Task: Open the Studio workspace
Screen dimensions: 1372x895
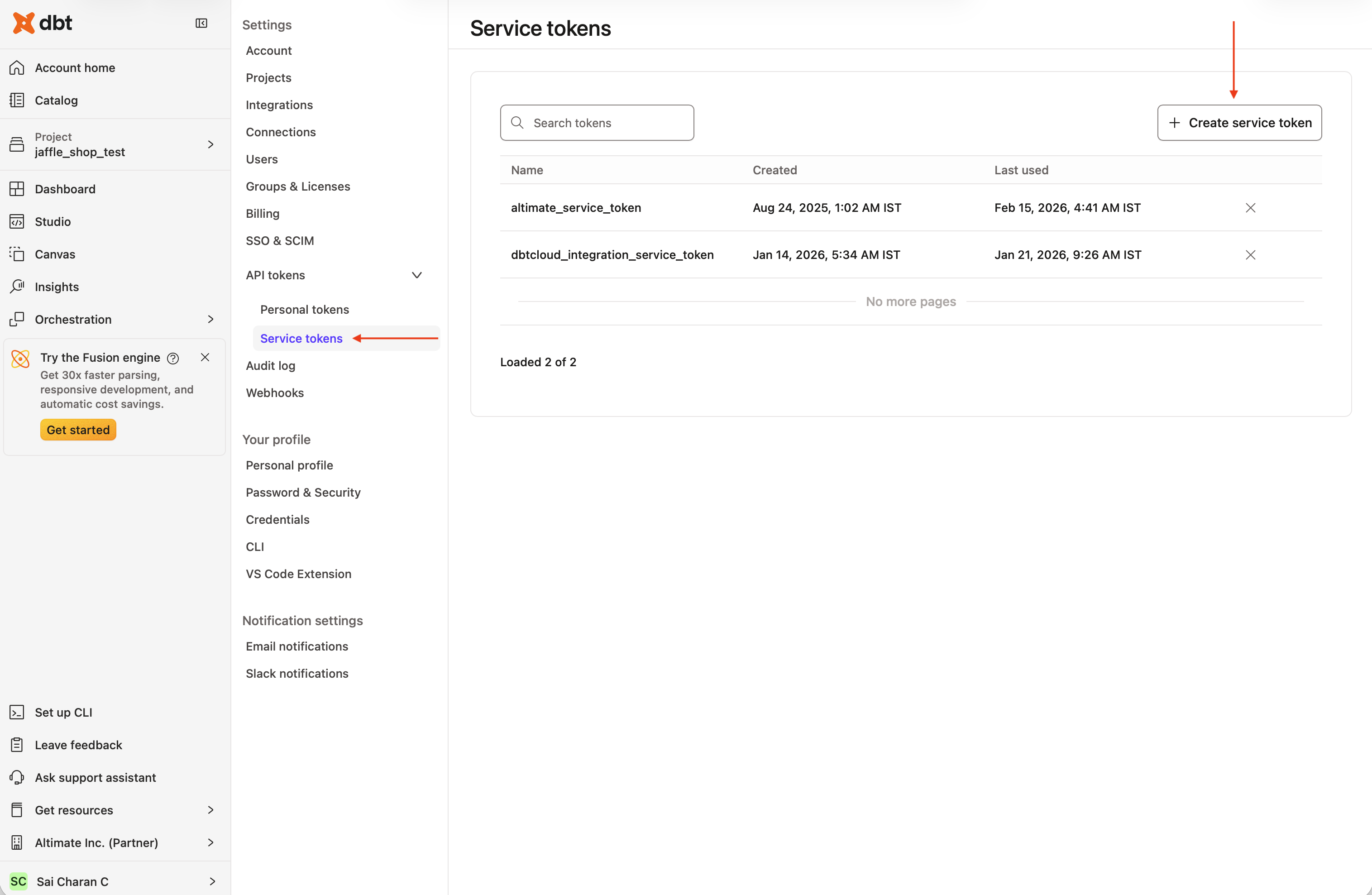Action: 53,221
